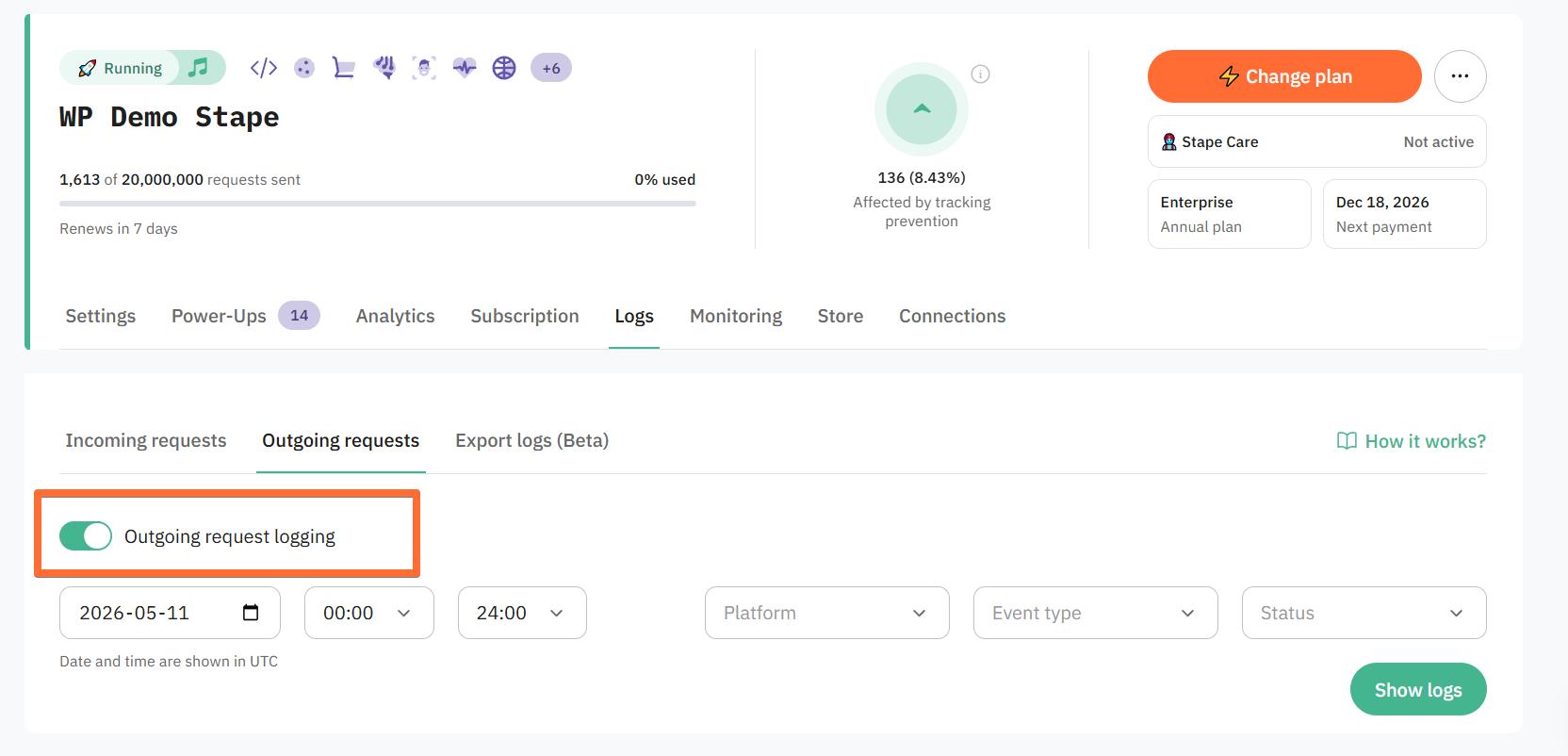Click the orange Change plan button

pyautogui.click(x=1284, y=76)
